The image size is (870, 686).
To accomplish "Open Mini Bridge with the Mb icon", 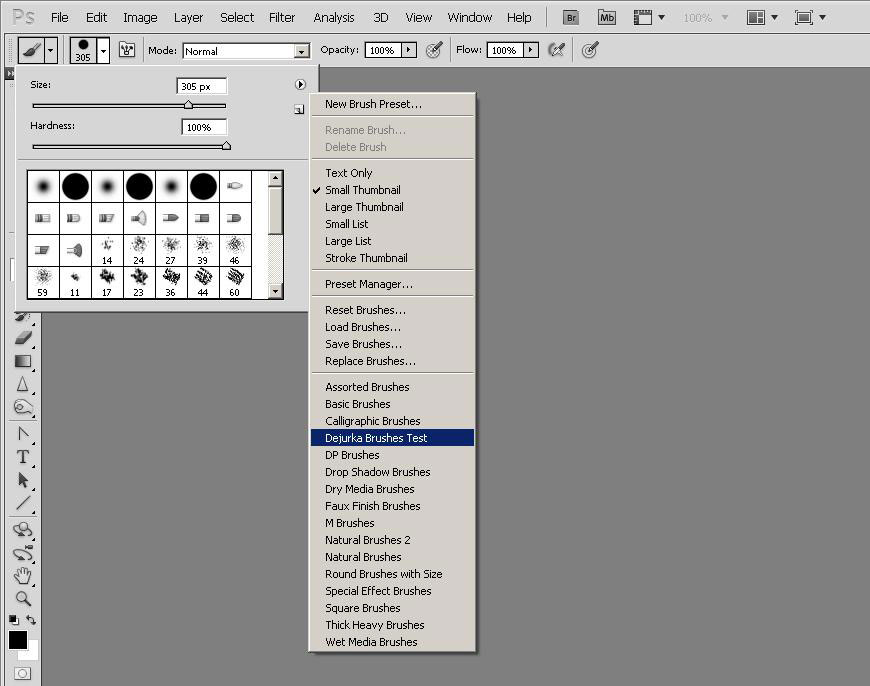I will 607,17.
